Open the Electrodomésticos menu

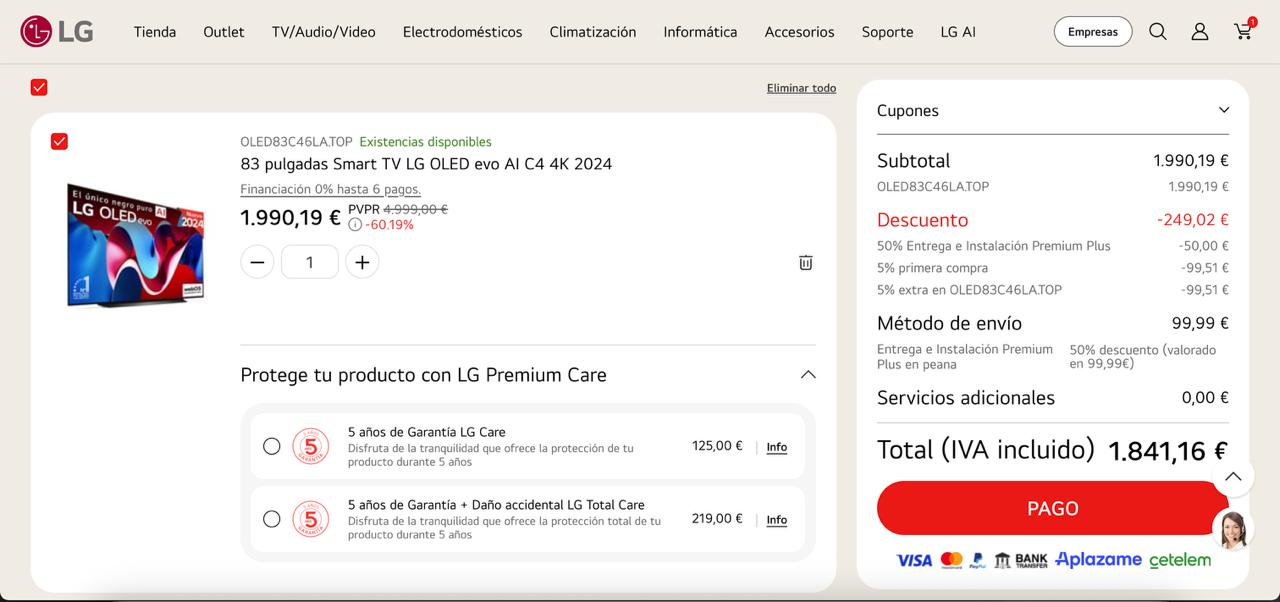tap(463, 32)
